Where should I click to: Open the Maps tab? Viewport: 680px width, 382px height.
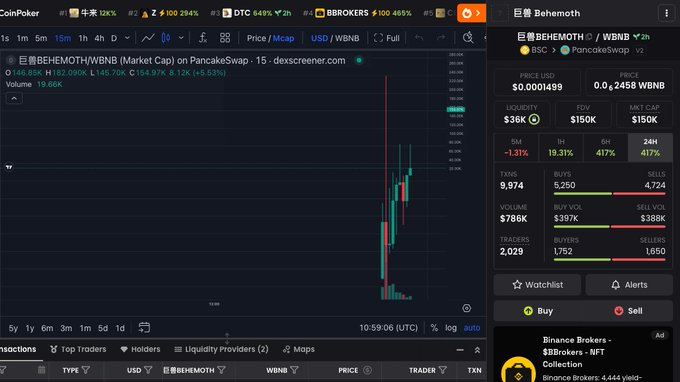click(299, 349)
